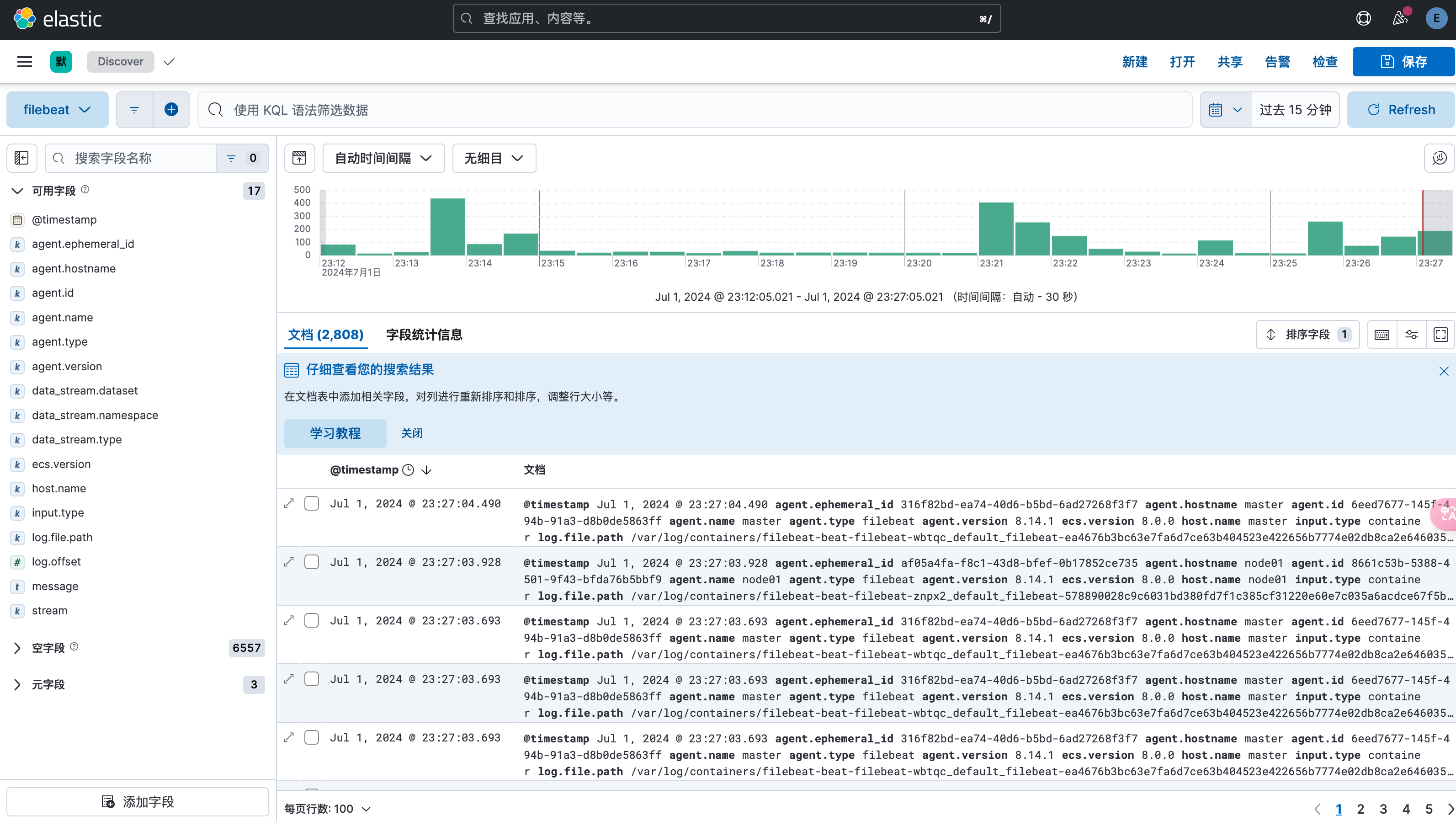Screen dimensions: 1456x821
Task: Open display options settings icon
Action: (x=1411, y=335)
